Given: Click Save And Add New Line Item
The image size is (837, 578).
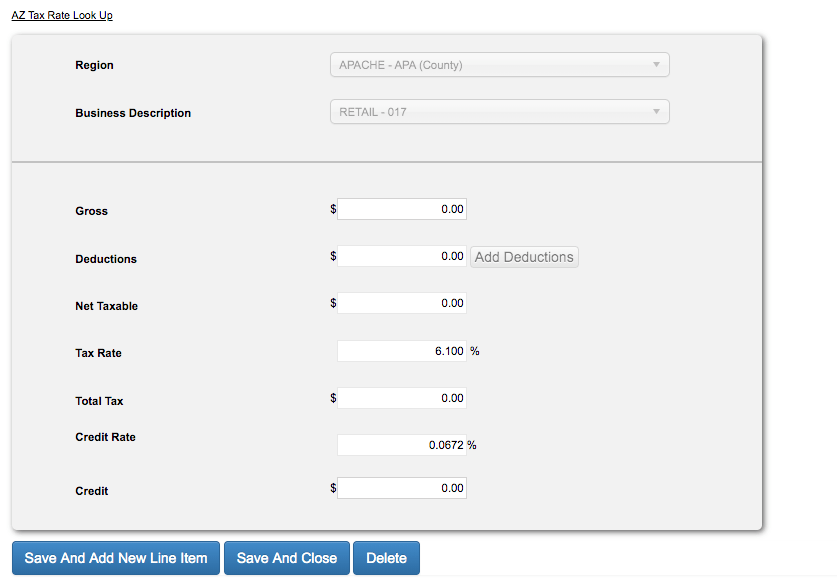Looking at the screenshot, I should [x=116, y=558].
